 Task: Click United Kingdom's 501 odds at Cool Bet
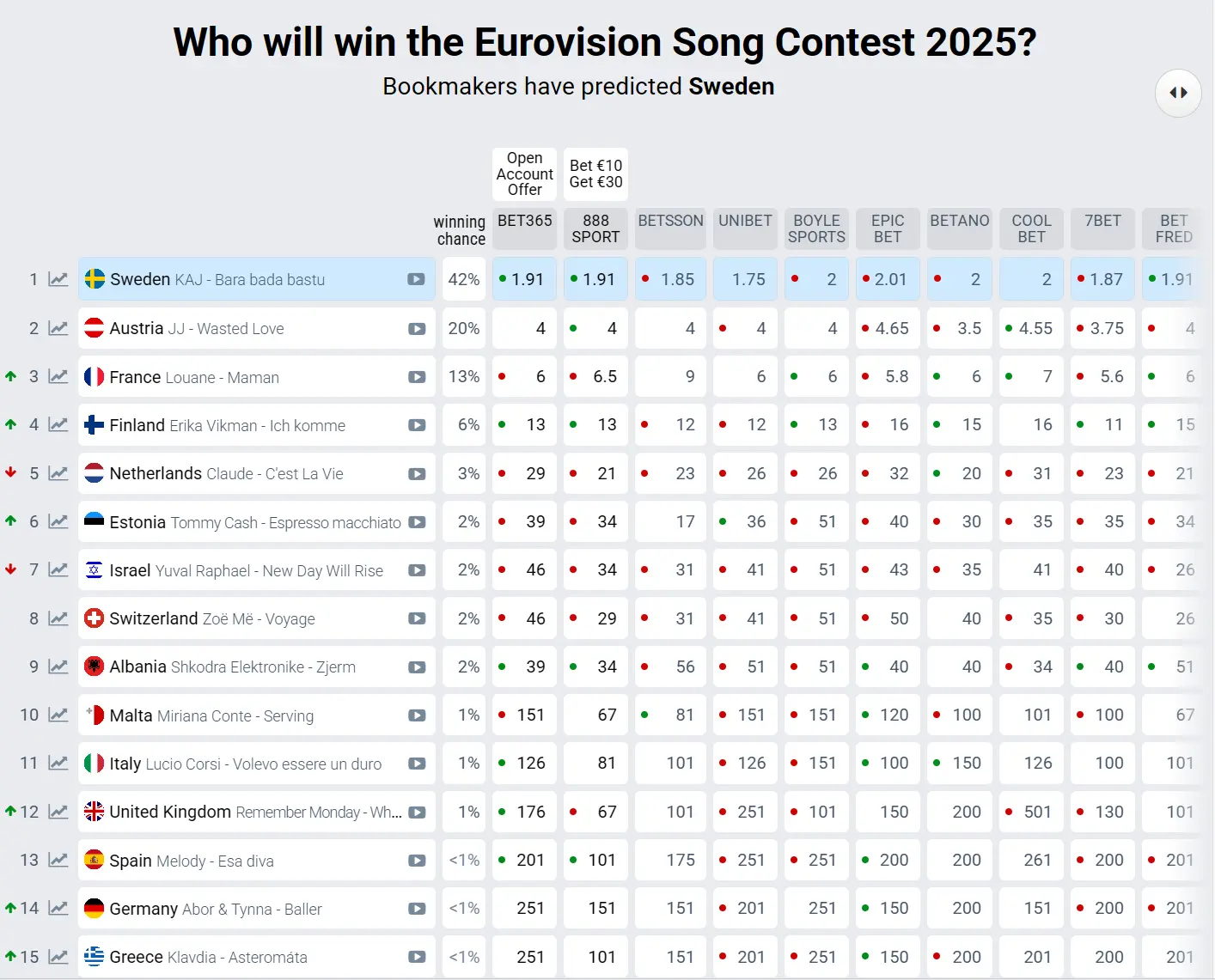click(1031, 812)
